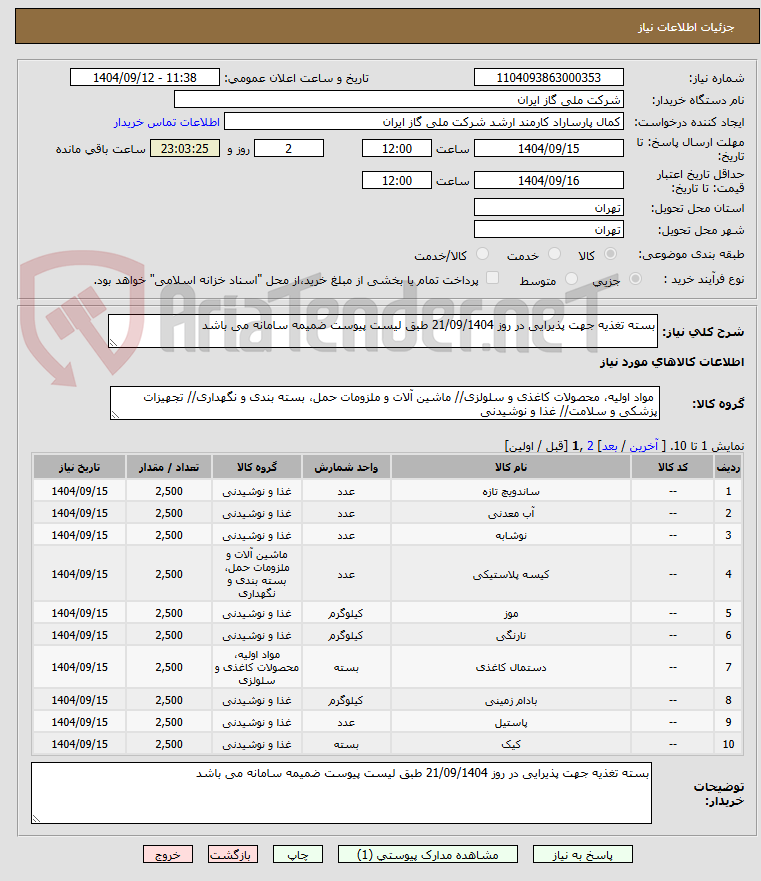Select the خدمت radio button
The image size is (761, 881).
pos(554,255)
